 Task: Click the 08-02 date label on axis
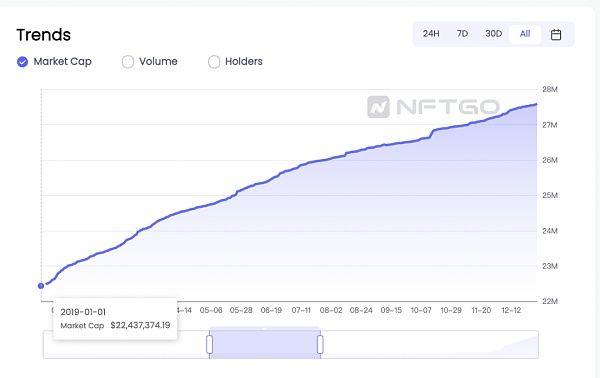point(331,310)
